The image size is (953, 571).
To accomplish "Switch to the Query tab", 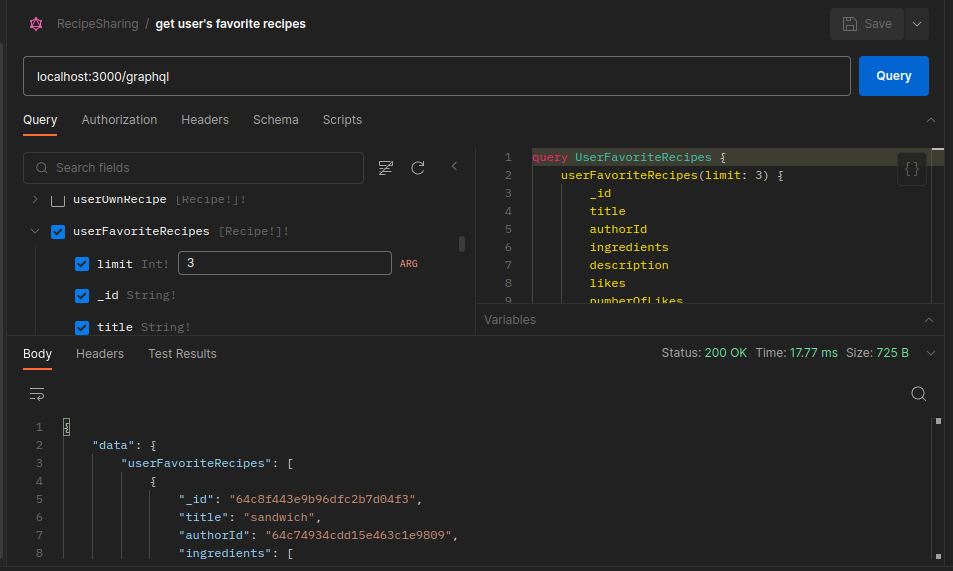I will (x=40, y=120).
